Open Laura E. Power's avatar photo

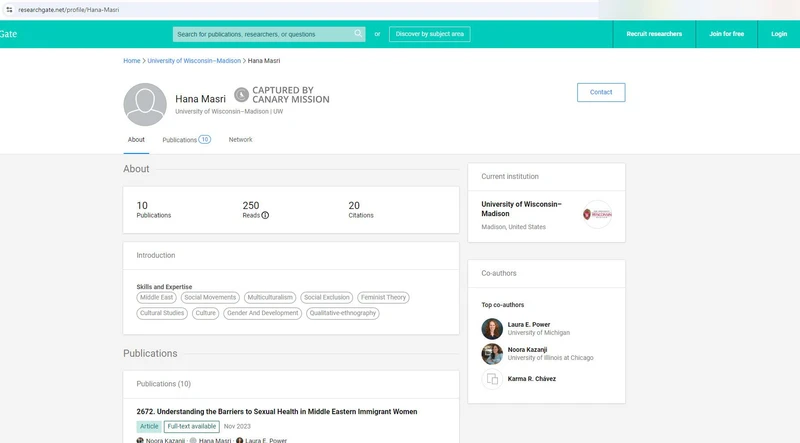[x=492, y=329]
